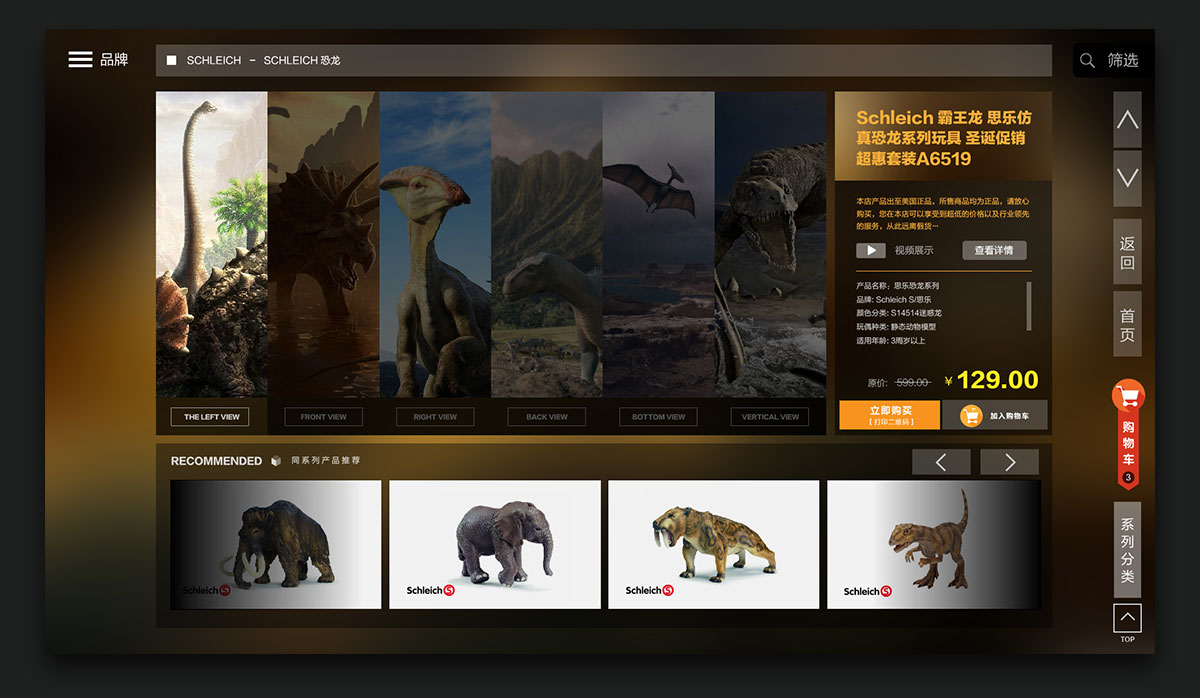Show next recommended products

pyautogui.click(x=1009, y=462)
